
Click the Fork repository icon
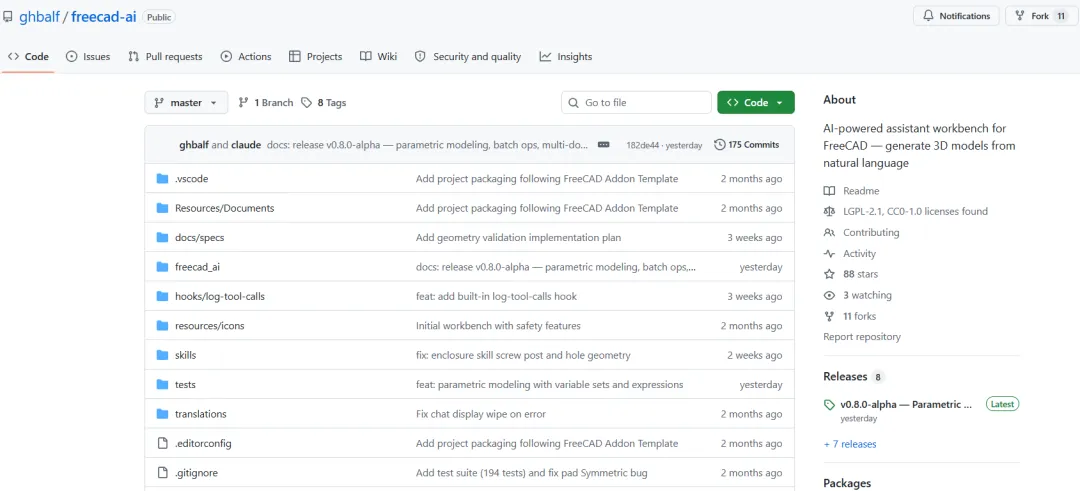pyautogui.click(x=1020, y=16)
